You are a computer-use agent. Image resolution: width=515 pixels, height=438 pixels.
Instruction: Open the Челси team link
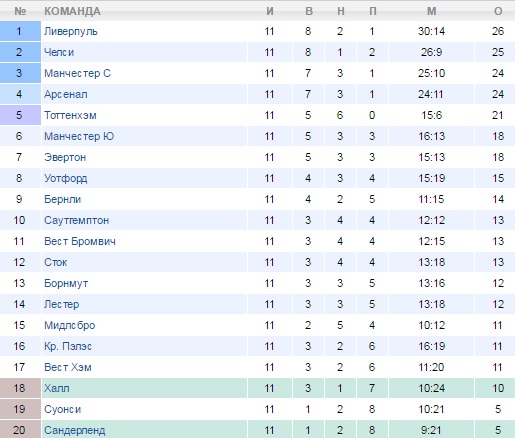coord(59,52)
